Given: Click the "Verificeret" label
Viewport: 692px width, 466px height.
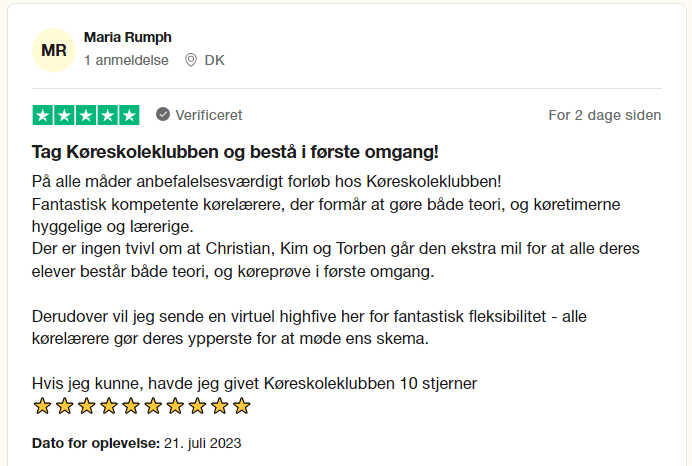Looking at the screenshot, I should 209,115.
